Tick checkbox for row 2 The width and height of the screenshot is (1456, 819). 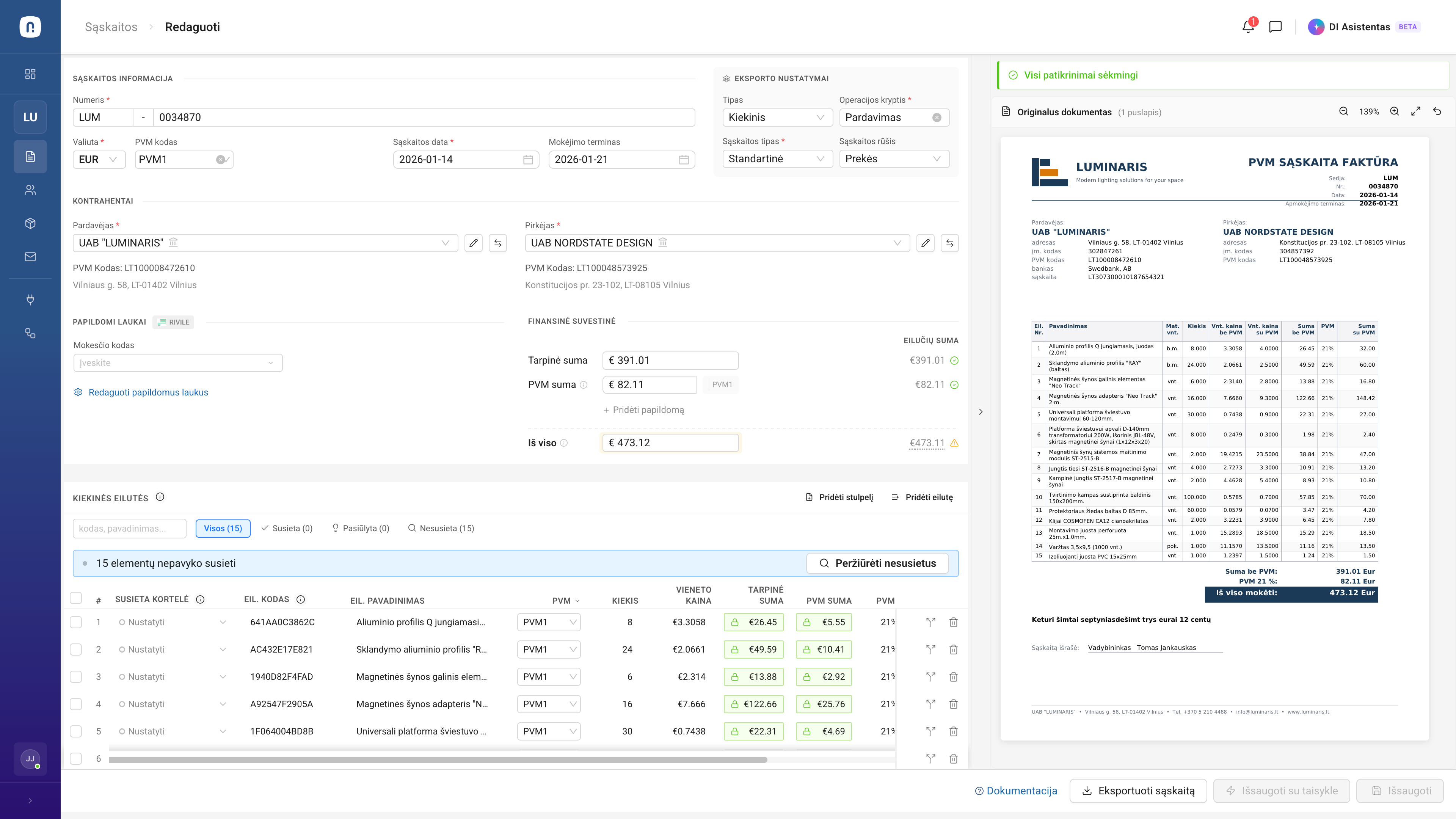point(76,650)
